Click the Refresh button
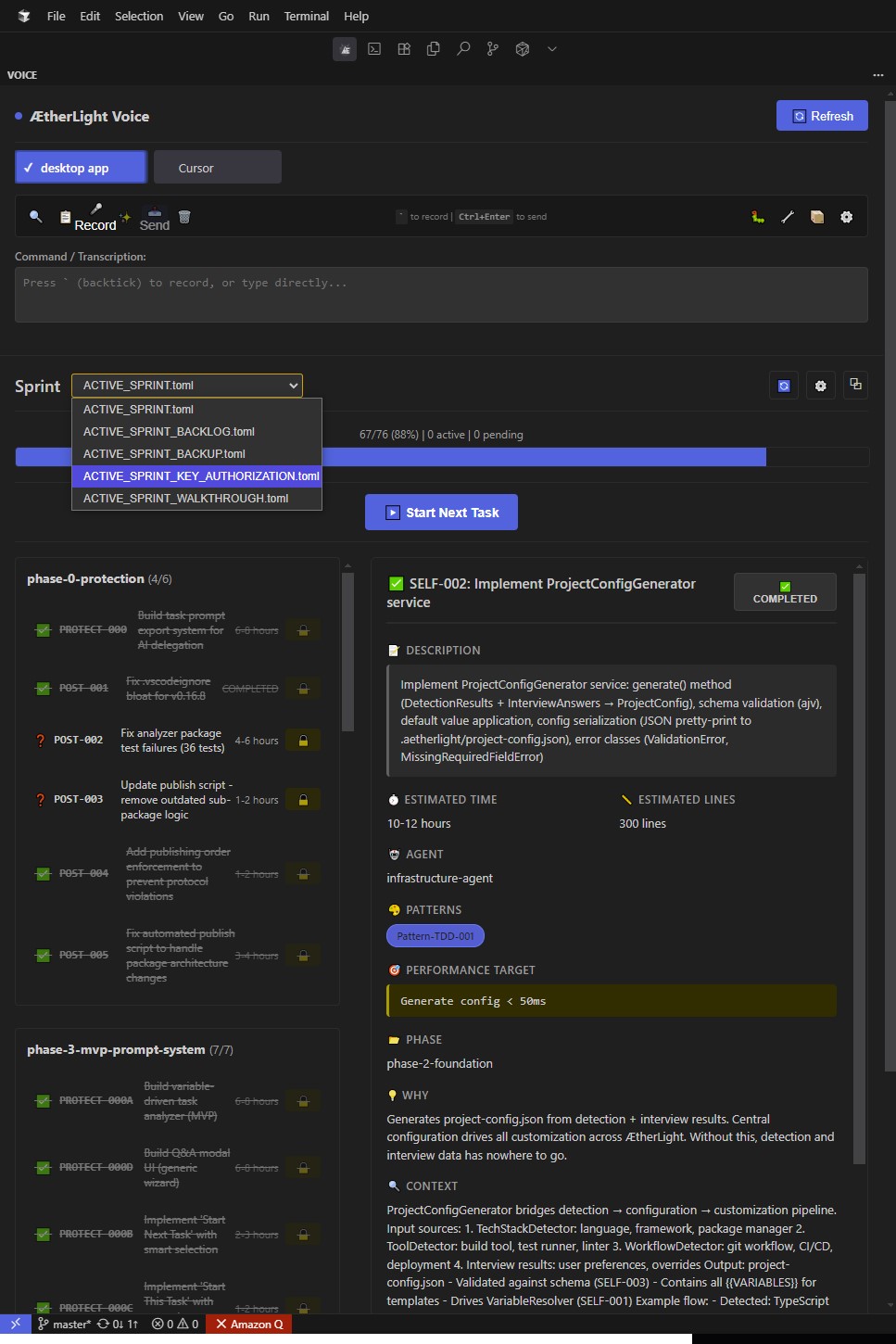This screenshot has width=896, height=1344. (x=821, y=115)
